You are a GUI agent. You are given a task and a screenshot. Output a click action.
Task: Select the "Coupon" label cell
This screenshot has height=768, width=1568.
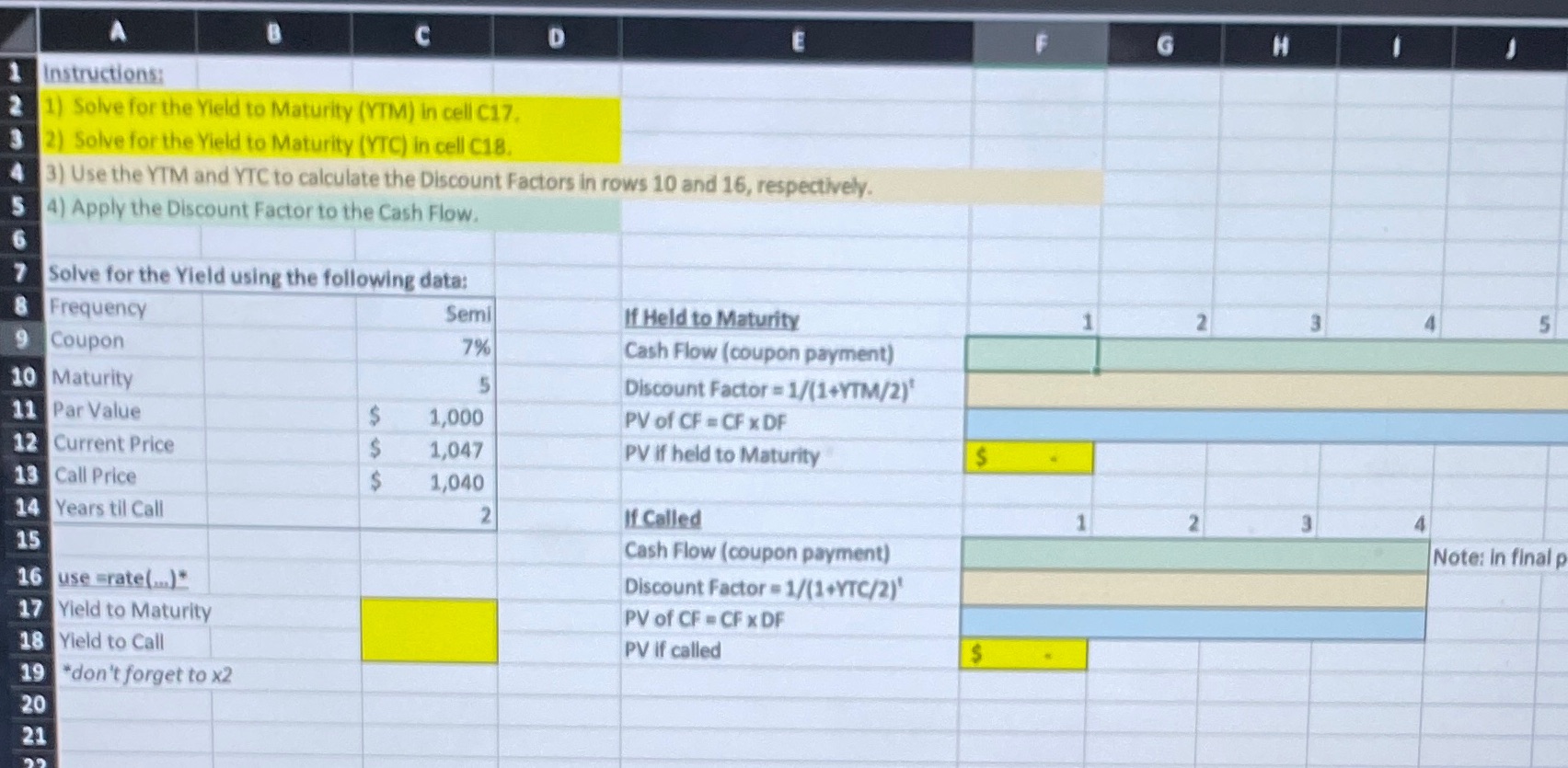click(87, 340)
